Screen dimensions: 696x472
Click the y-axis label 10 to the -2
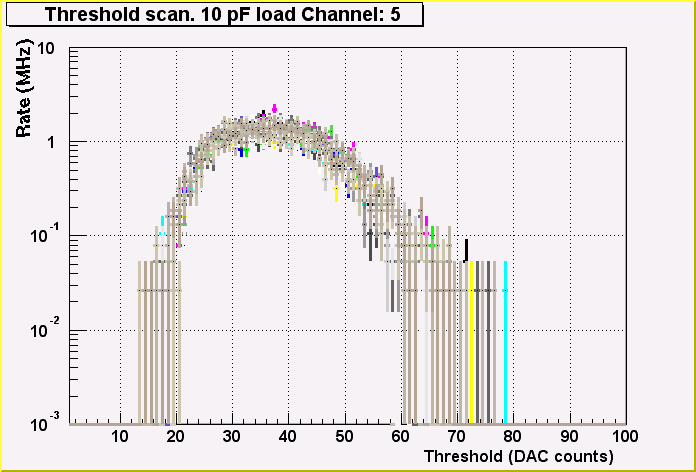pyautogui.click(x=47, y=329)
